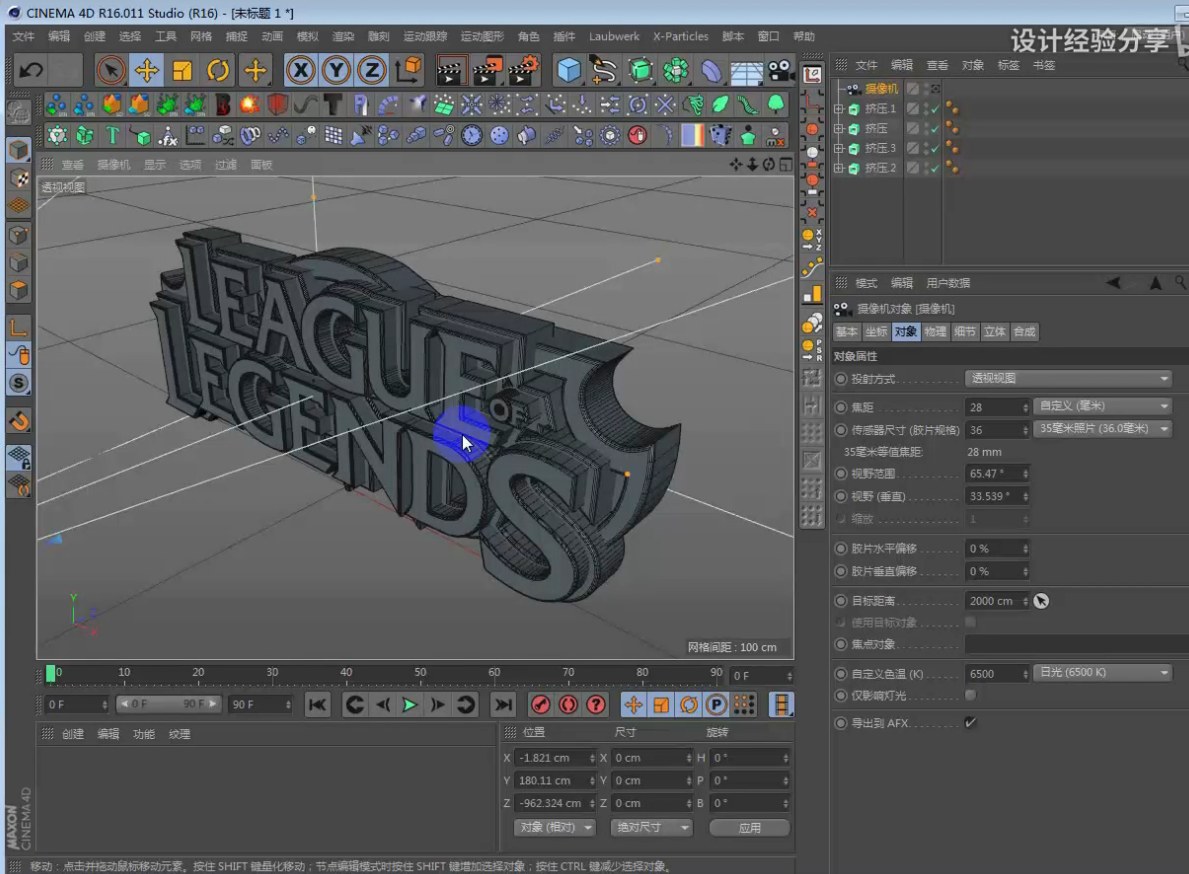Image resolution: width=1189 pixels, height=874 pixels.
Task: Open the 自定义 (毫米) focal dropdown
Action: (x=1103, y=406)
